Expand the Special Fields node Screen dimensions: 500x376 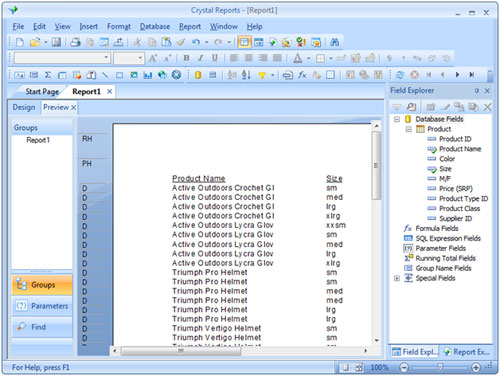click(397, 278)
